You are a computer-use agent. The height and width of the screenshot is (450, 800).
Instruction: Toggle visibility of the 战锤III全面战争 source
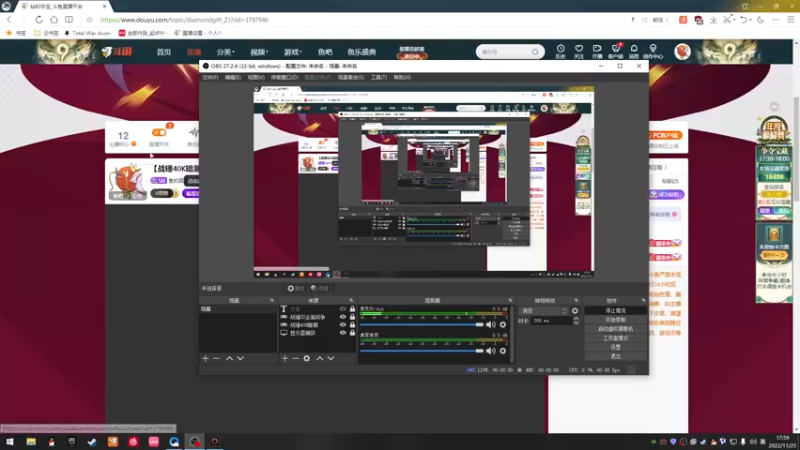coord(343,317)
